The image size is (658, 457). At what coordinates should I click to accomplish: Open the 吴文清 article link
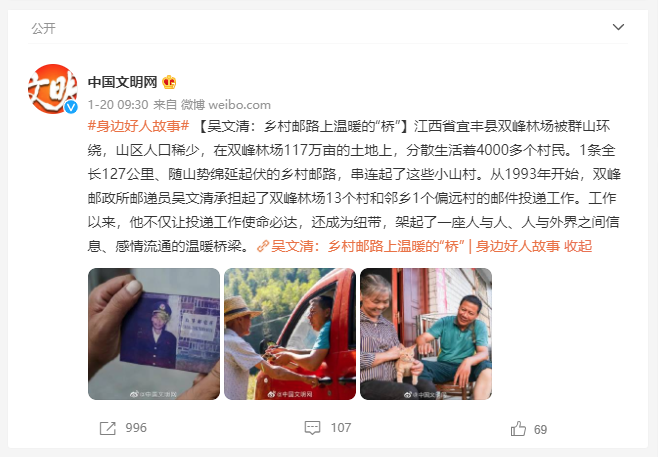pos(415,246)
